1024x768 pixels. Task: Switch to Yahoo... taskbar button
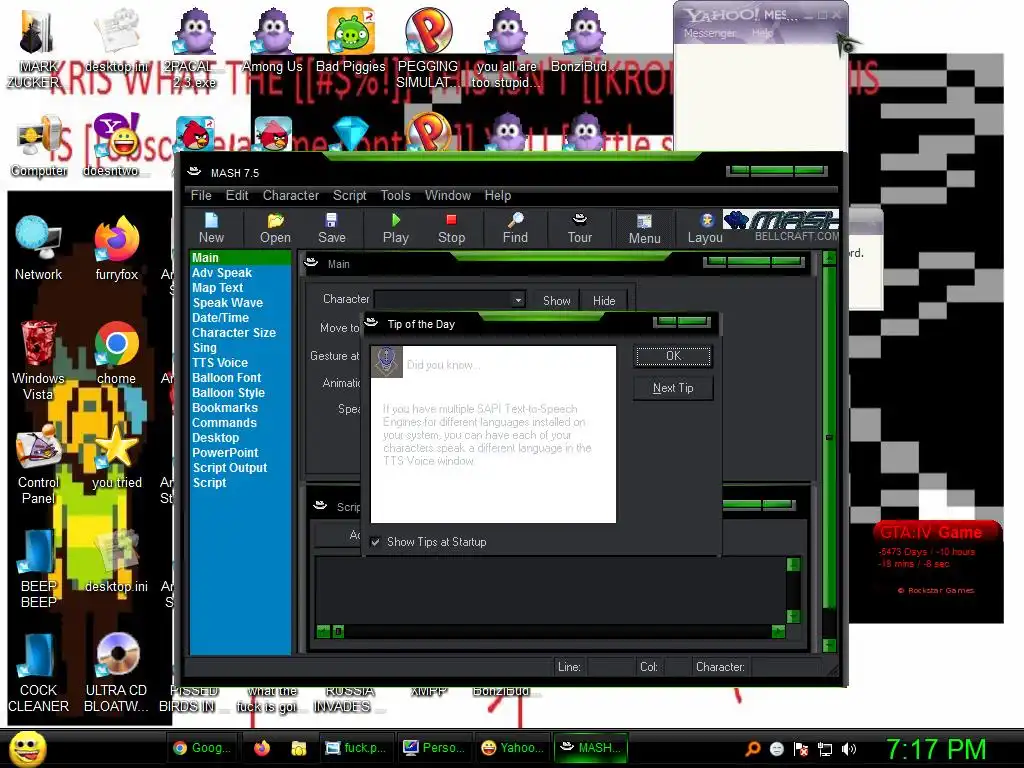(512, 748)
